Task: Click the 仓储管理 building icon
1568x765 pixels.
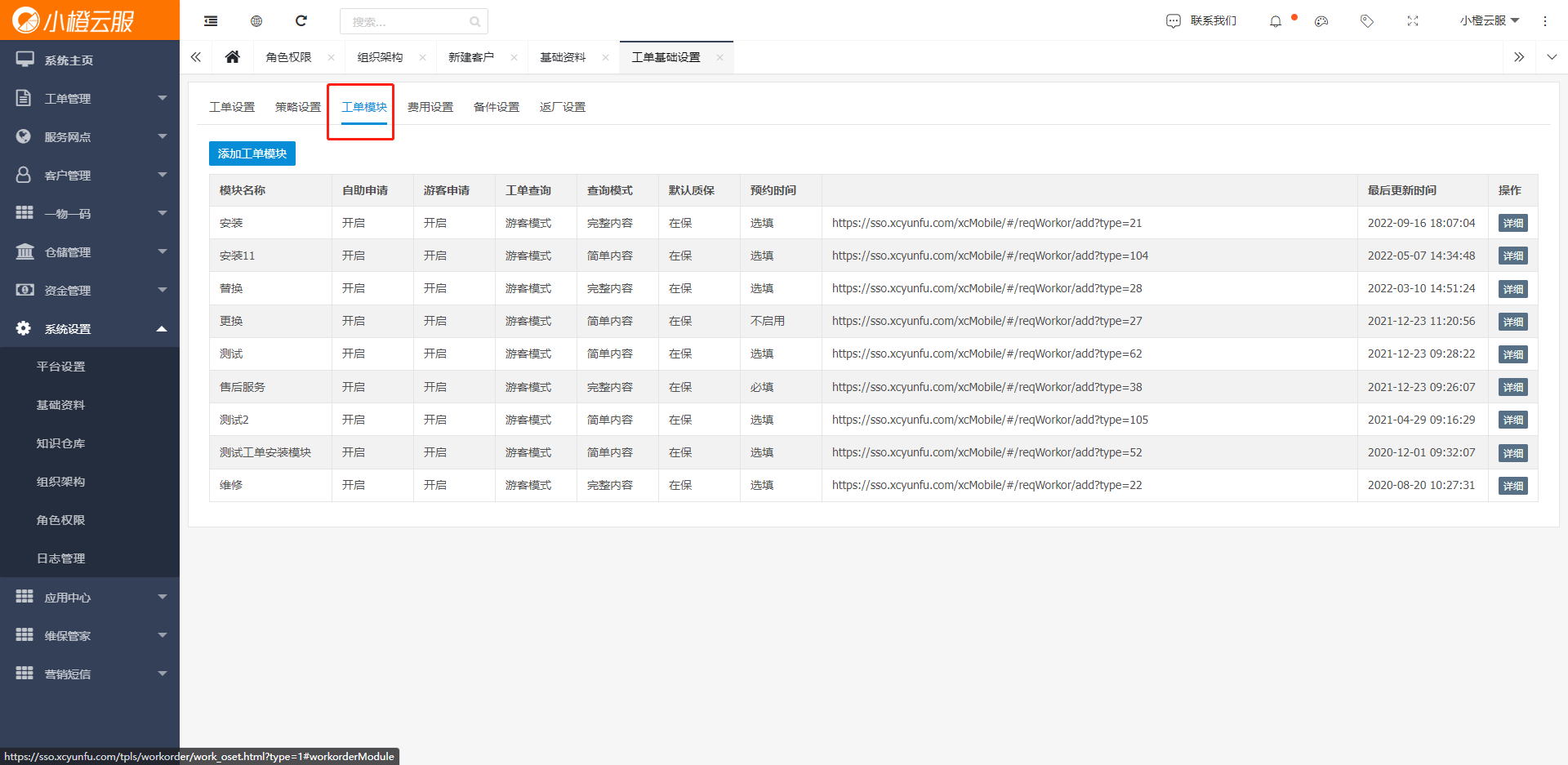Action: pos(24,251)
